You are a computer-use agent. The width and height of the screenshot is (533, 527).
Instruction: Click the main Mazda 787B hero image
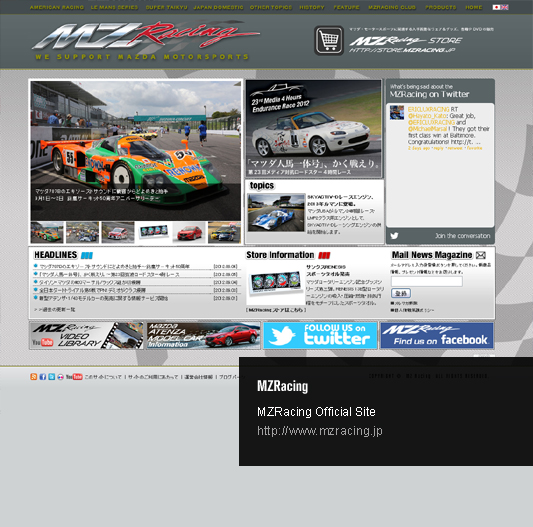[136, 151]
